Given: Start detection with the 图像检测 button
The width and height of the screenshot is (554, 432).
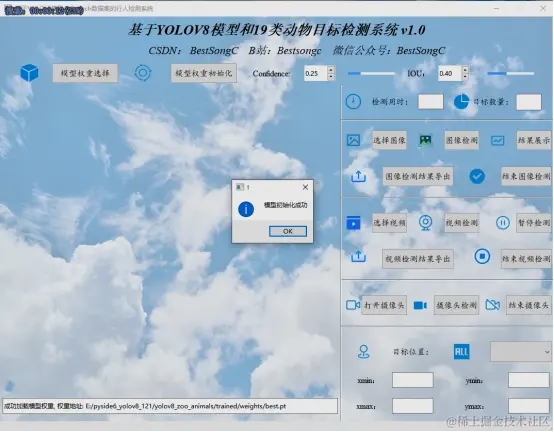Looking at the screenshot, I should point(461,140).
